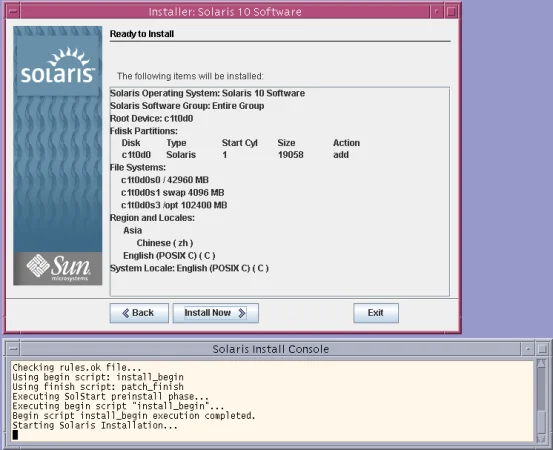Click 'Executing SolStart preinstall phase...' console line
This screenshot has height=450, width=553.
pyautogui.click(x=110, y=396)
